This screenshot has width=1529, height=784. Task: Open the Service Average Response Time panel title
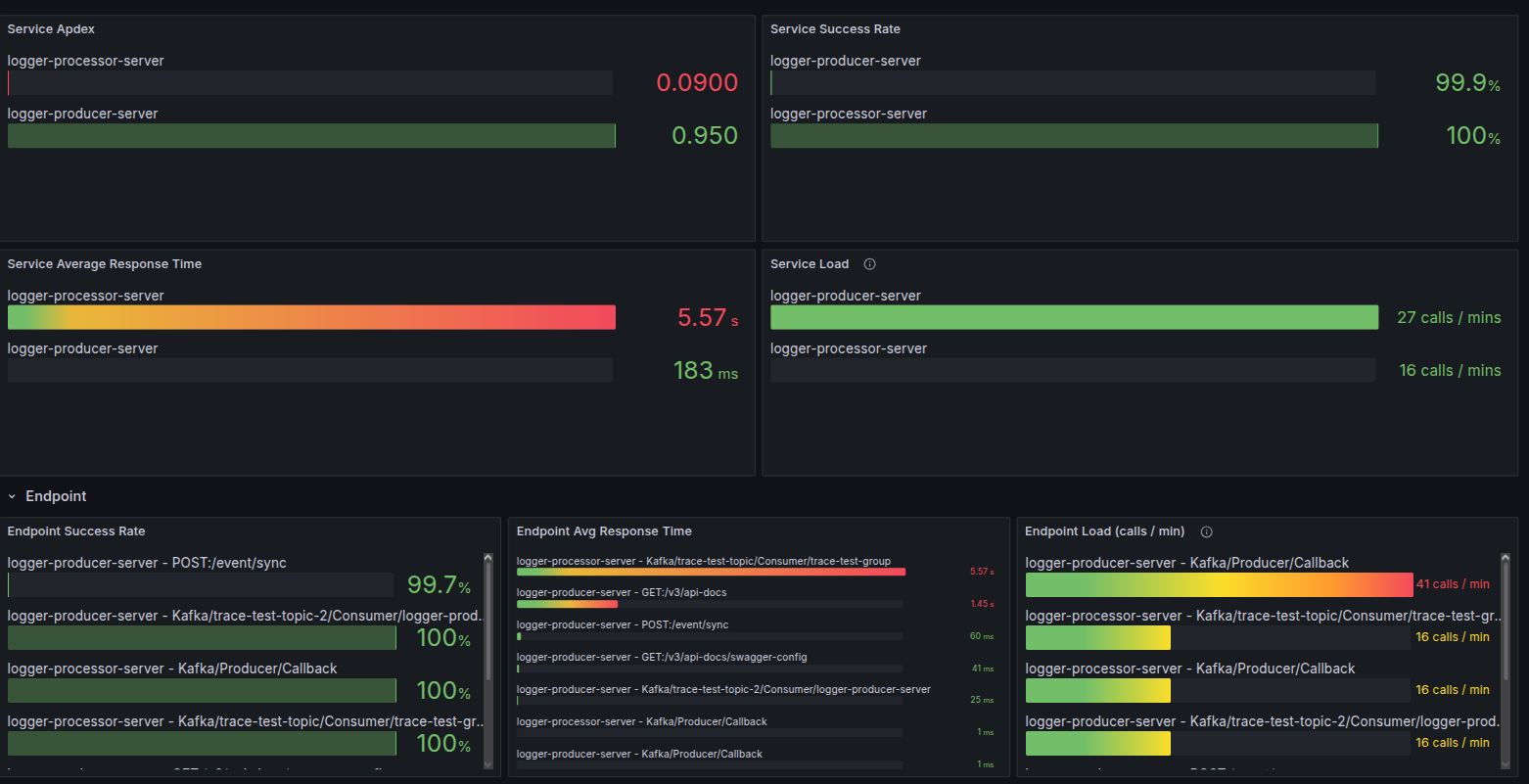[x=105, y=264]
